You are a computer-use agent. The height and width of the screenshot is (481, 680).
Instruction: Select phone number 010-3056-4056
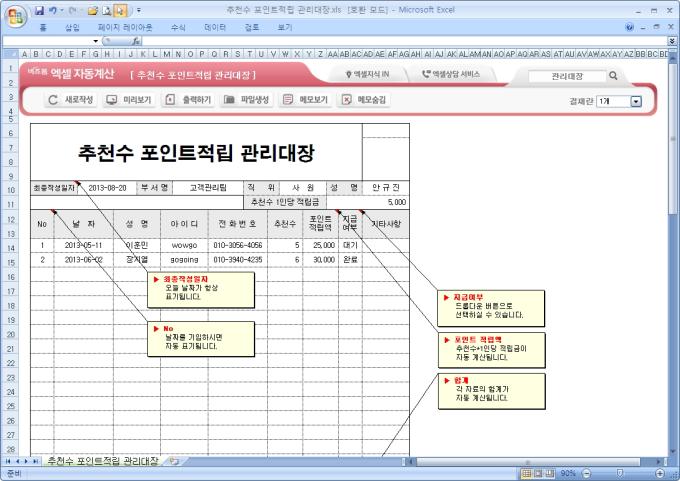coord(238,245)
